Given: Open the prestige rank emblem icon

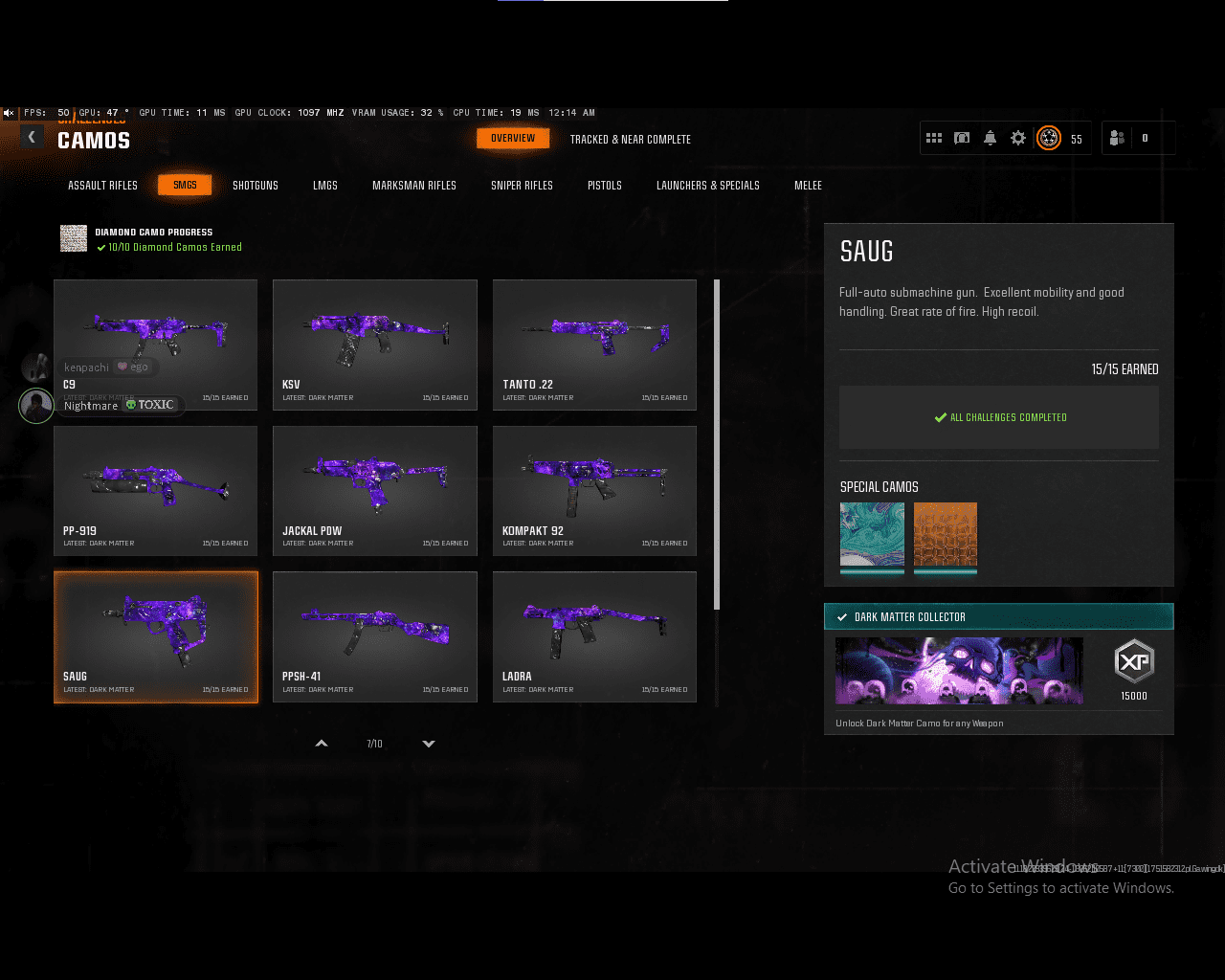Looking at the screenshot, I should click(x=1049, y=138).
